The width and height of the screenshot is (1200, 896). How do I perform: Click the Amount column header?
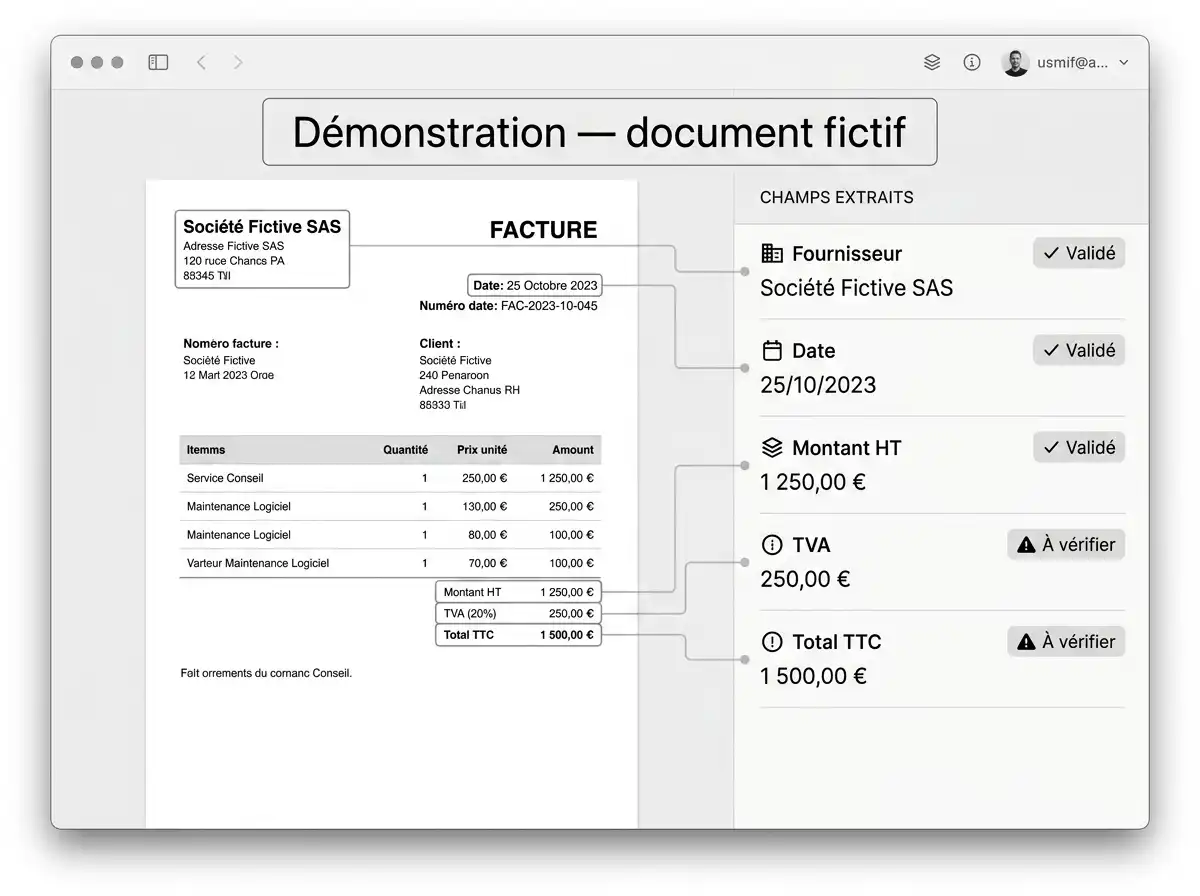tap(573, 450)
